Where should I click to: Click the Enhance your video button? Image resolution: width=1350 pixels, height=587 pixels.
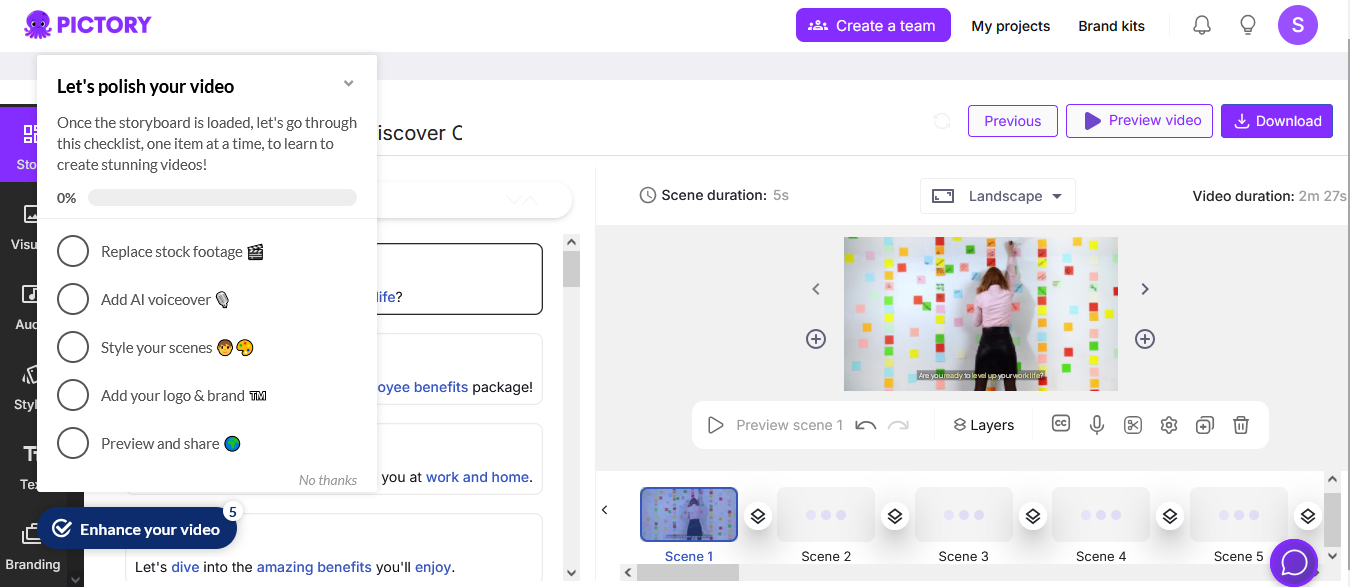tap(137, 529)
